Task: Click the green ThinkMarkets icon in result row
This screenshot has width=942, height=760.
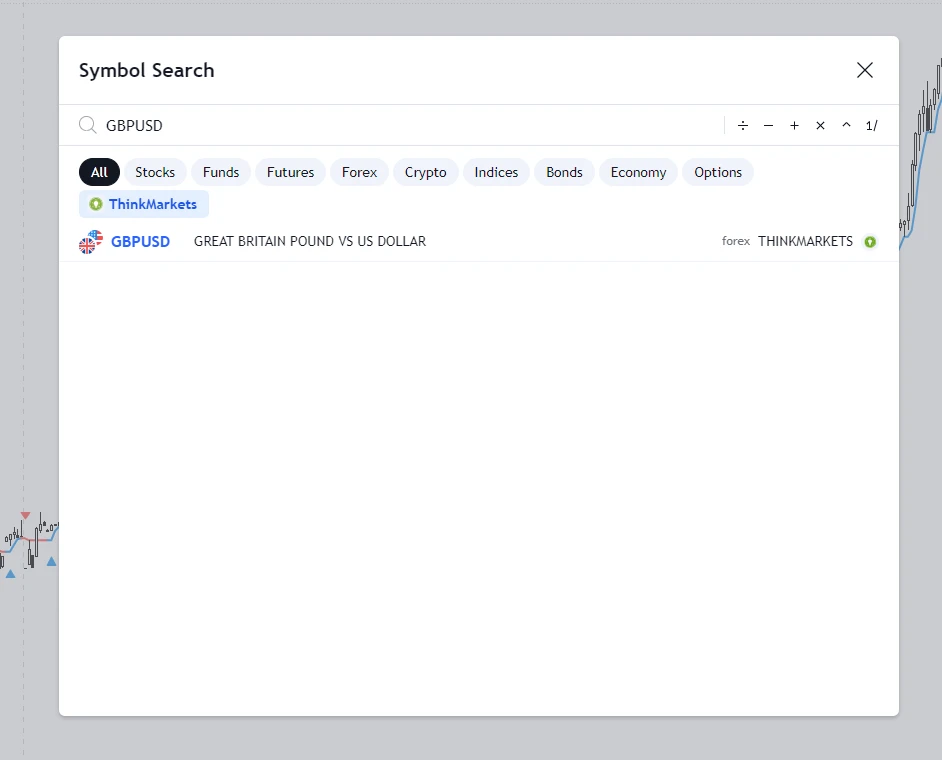Action: (870, 242)
